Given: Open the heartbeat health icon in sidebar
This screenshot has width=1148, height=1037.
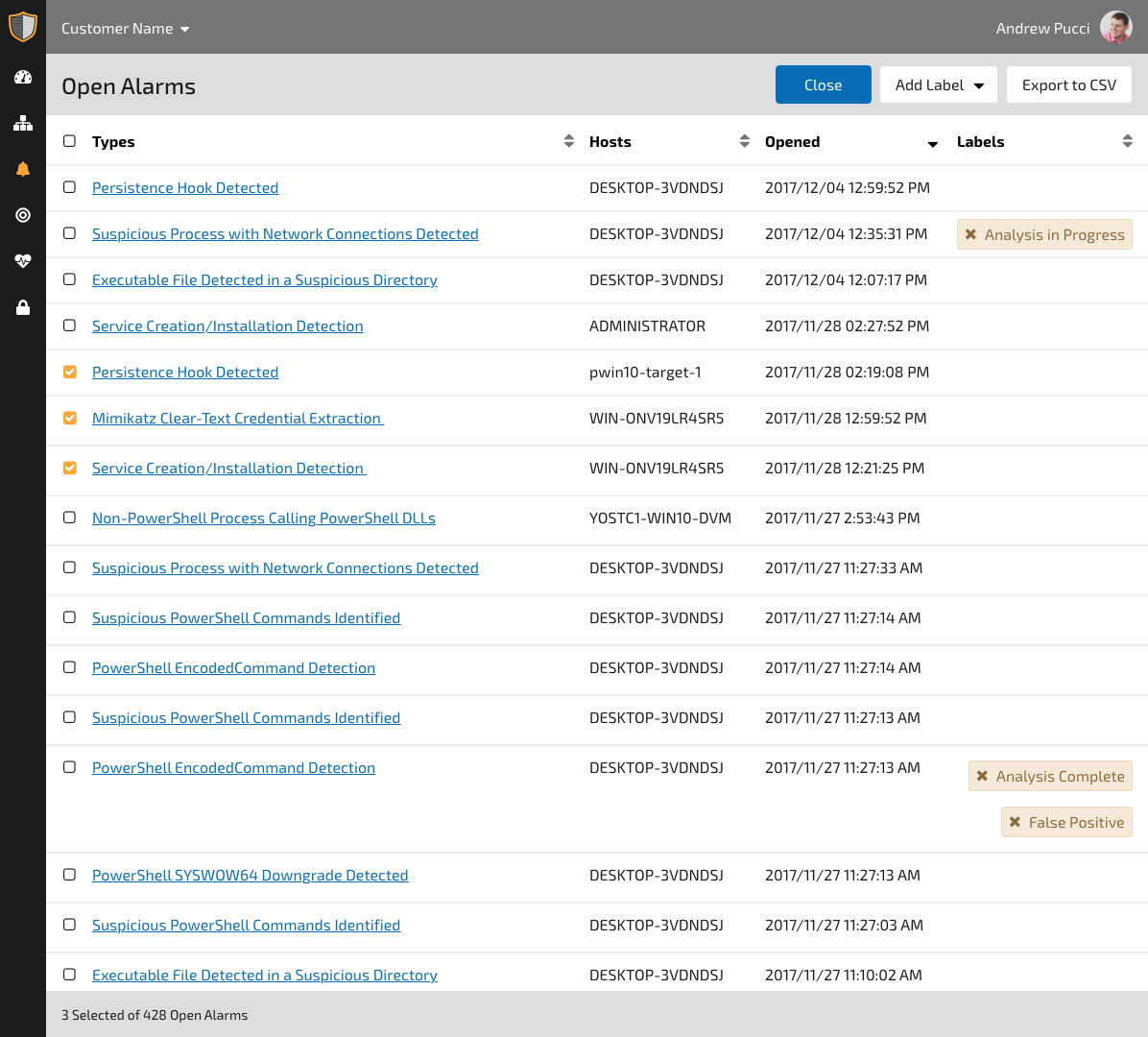Looking at the screenshot, I should [23, 261].
